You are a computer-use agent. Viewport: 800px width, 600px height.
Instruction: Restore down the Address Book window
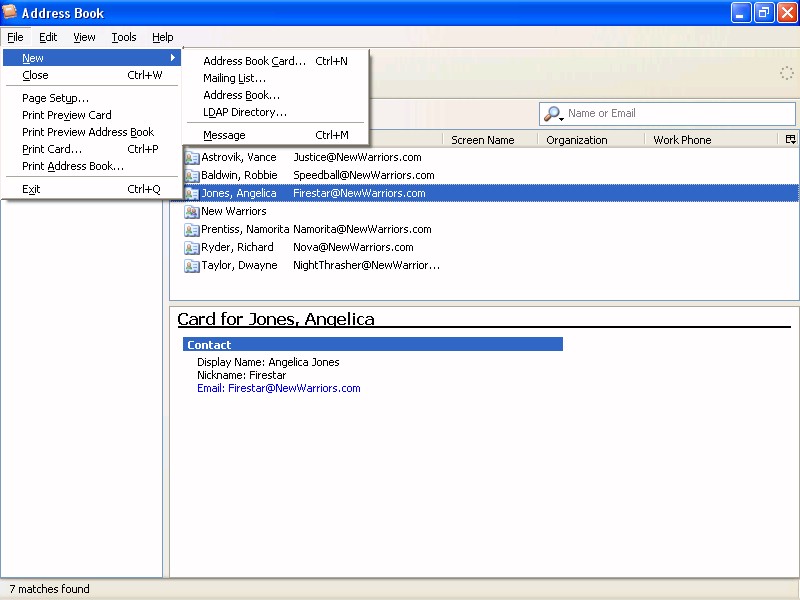(x=764, y=13)
